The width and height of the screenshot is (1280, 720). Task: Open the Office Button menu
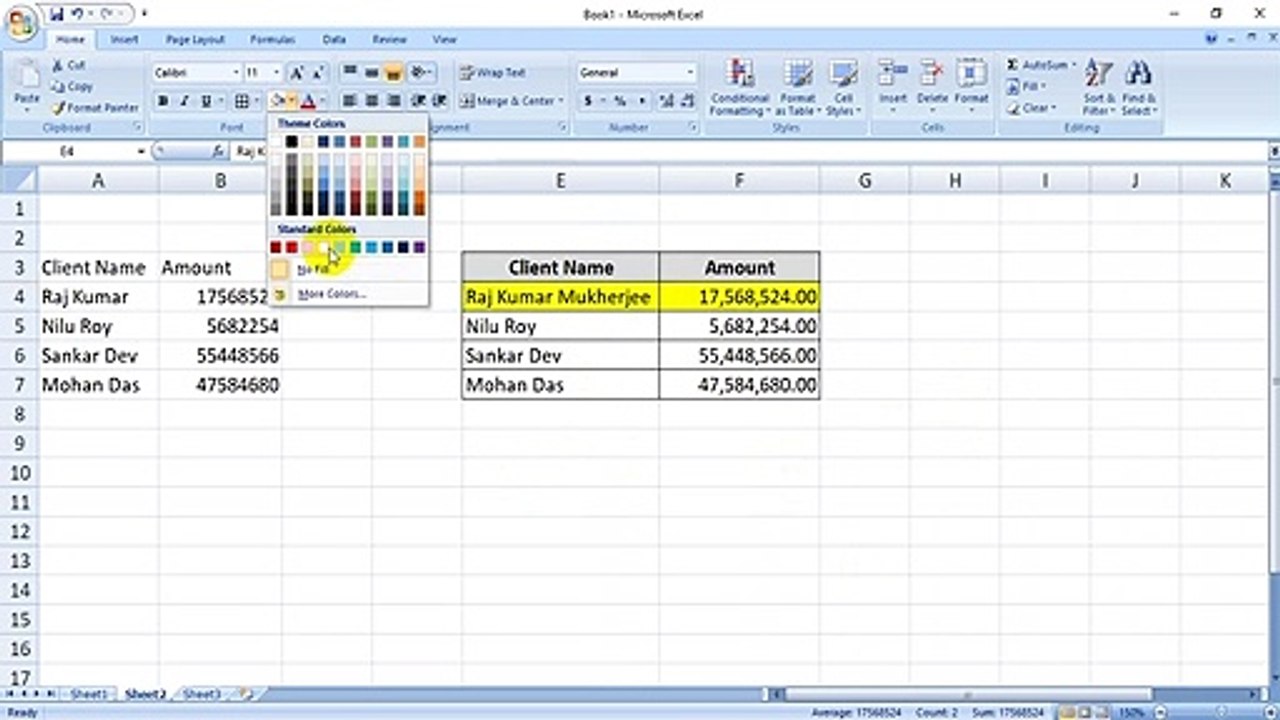[21, 25]
